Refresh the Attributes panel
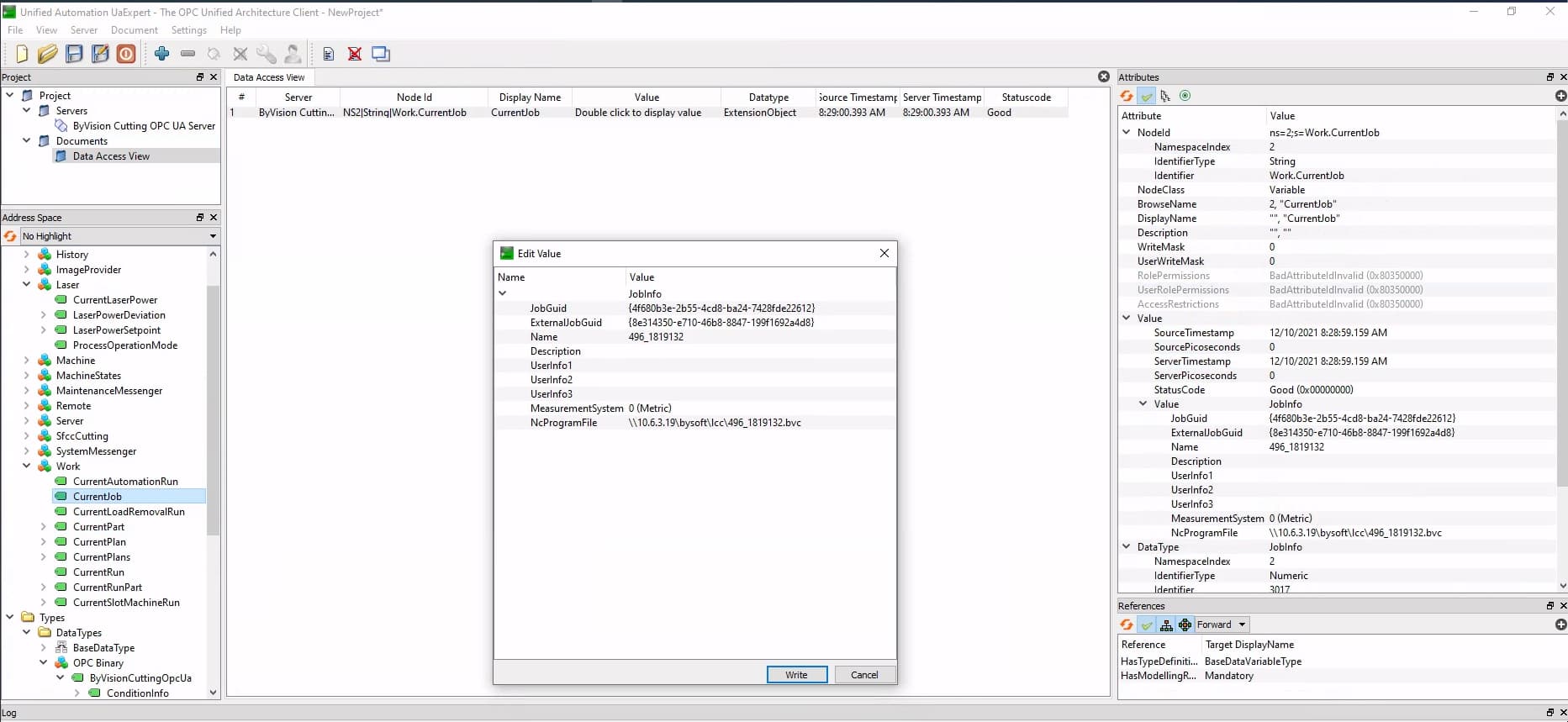Image resolution: width=1568 pixels, height=722 pixels. coord(1127,96)
